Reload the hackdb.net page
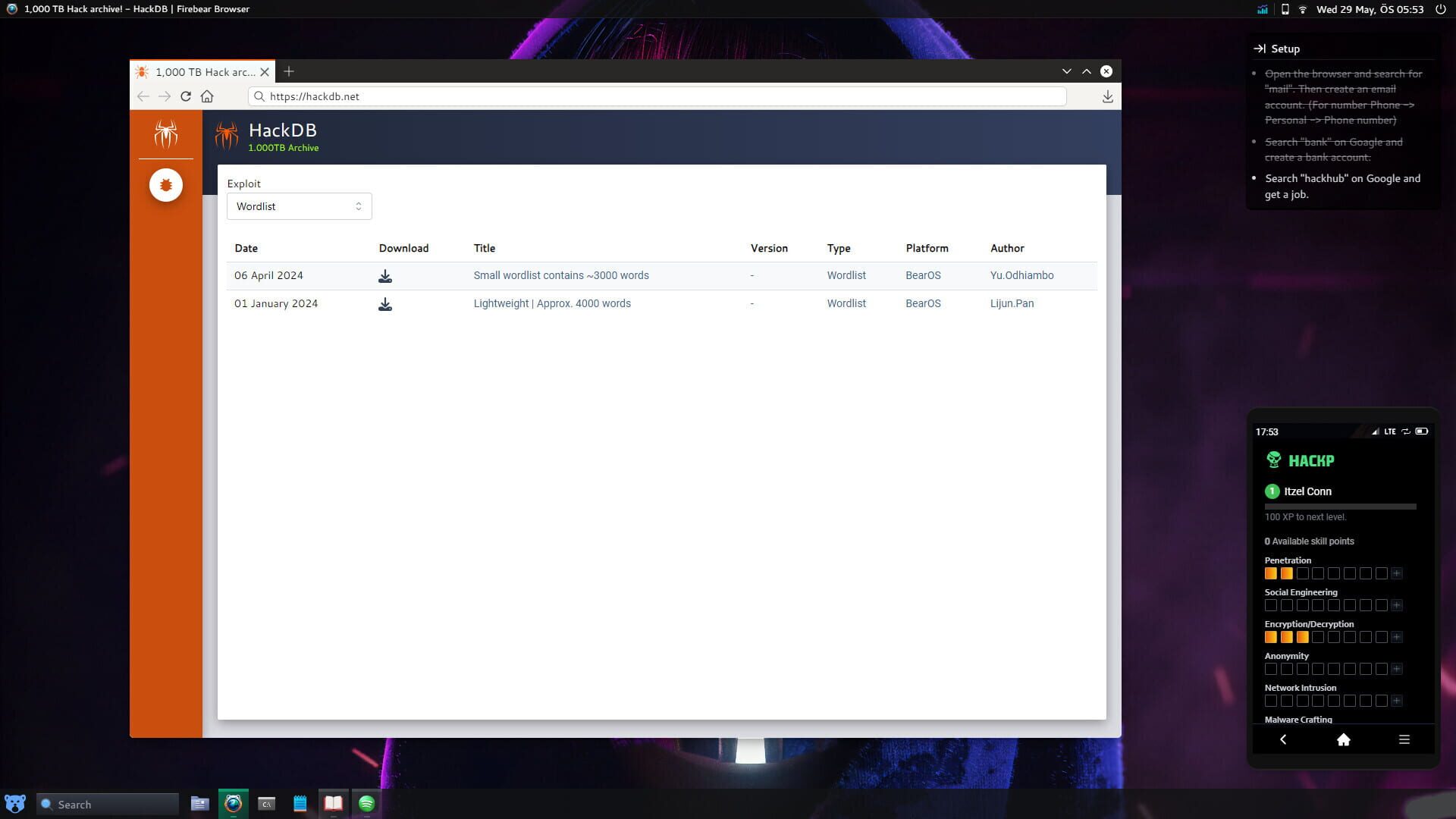 (x=186, y=96)
